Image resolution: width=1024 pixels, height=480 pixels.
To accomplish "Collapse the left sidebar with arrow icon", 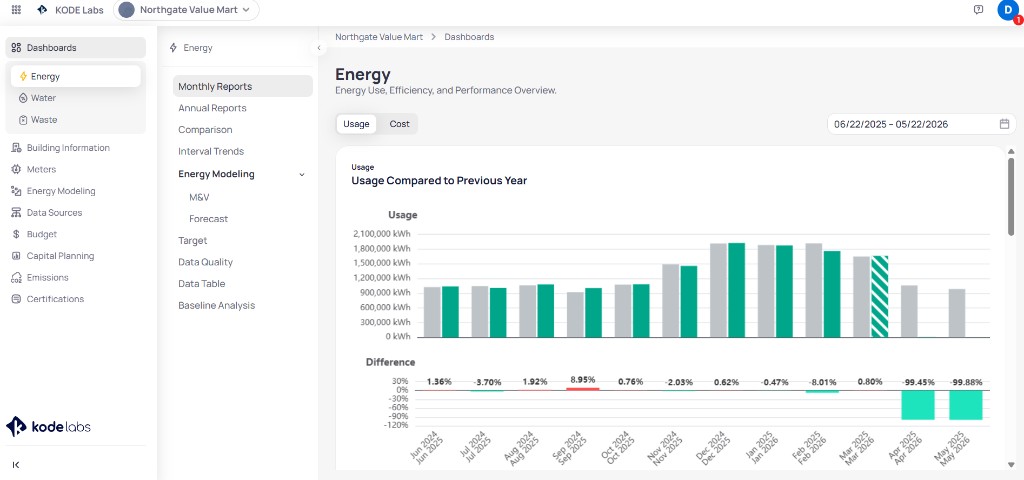I will [x=16, y=465].
